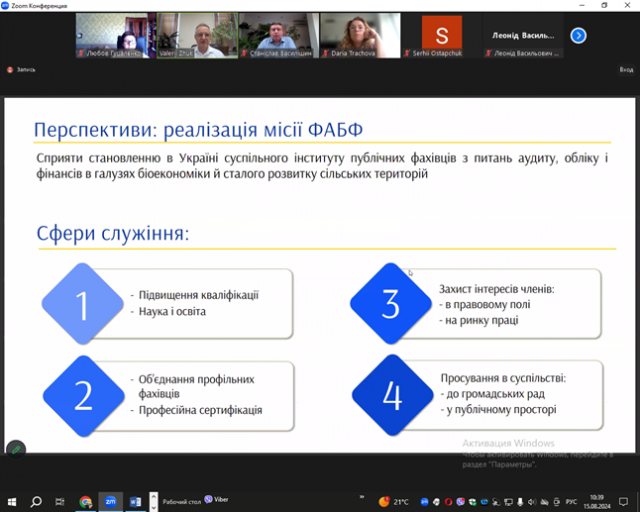The image size is (640, 512).
Task: Open Task View on the taskbar
Action: (x=60, y=502)
